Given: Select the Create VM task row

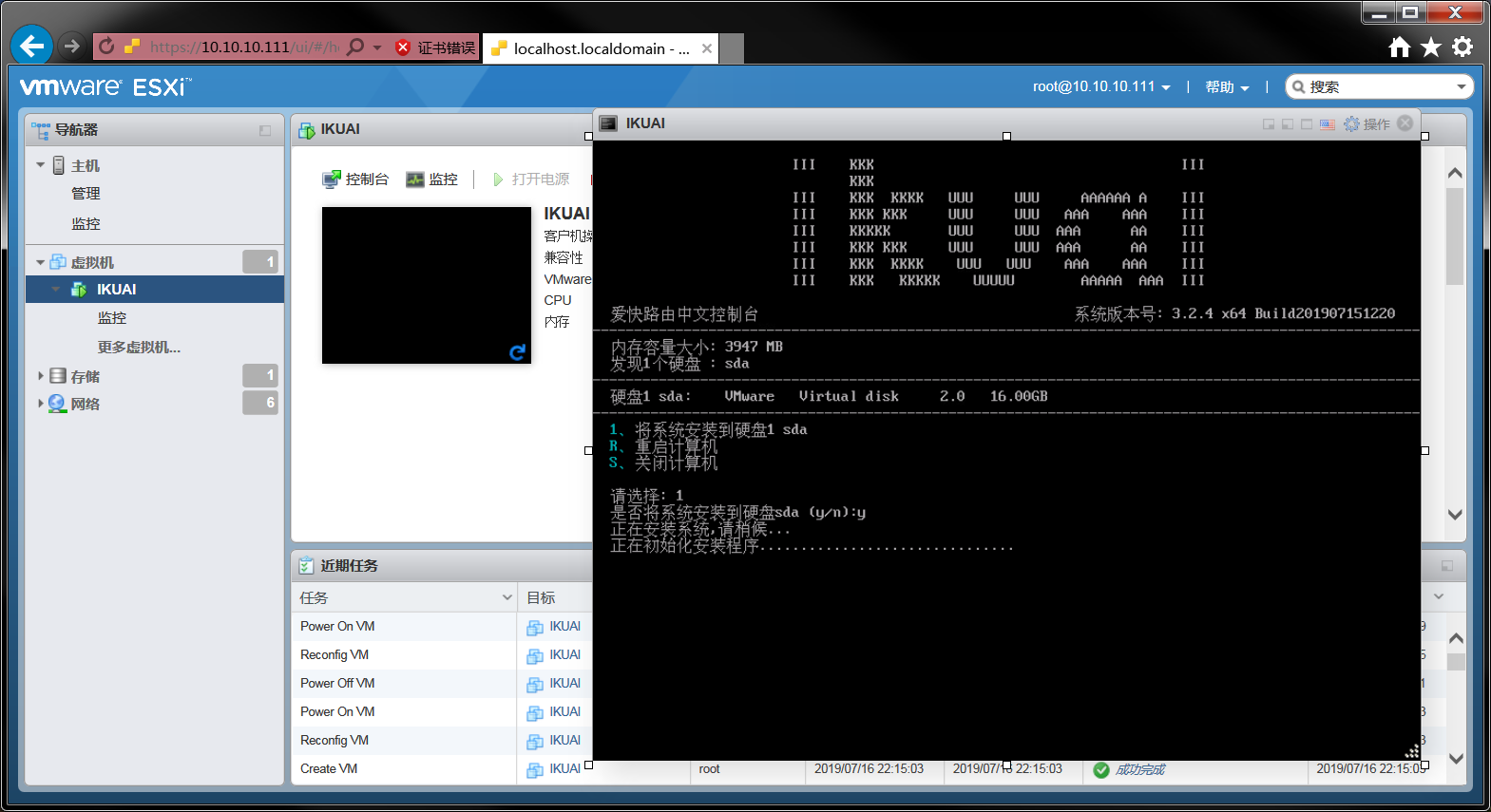Looking at the screenshot, I should click(x=329, y=769).
